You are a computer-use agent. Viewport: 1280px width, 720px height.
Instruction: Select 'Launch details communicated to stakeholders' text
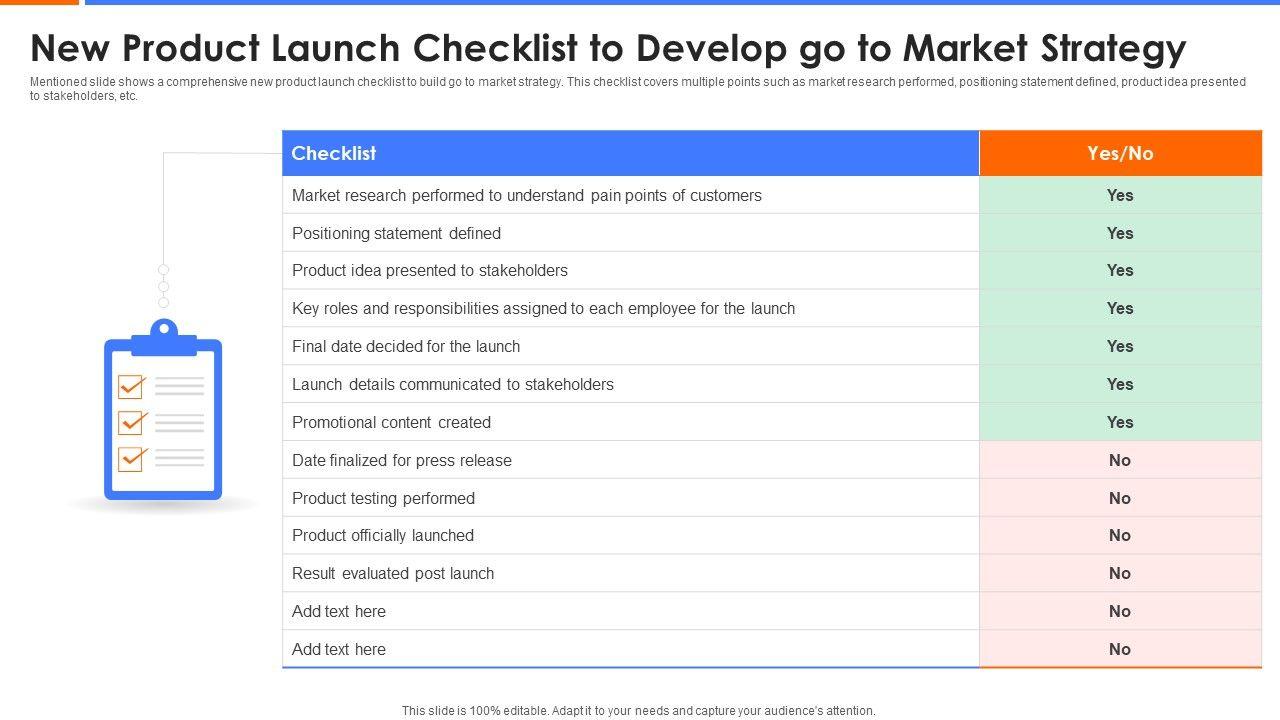pyautogui.click(x=453, y=385)
